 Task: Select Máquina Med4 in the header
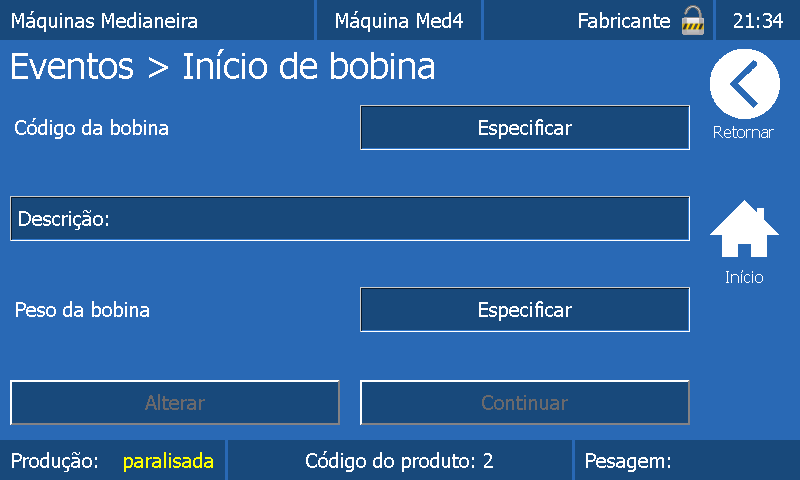pos(398,20)
